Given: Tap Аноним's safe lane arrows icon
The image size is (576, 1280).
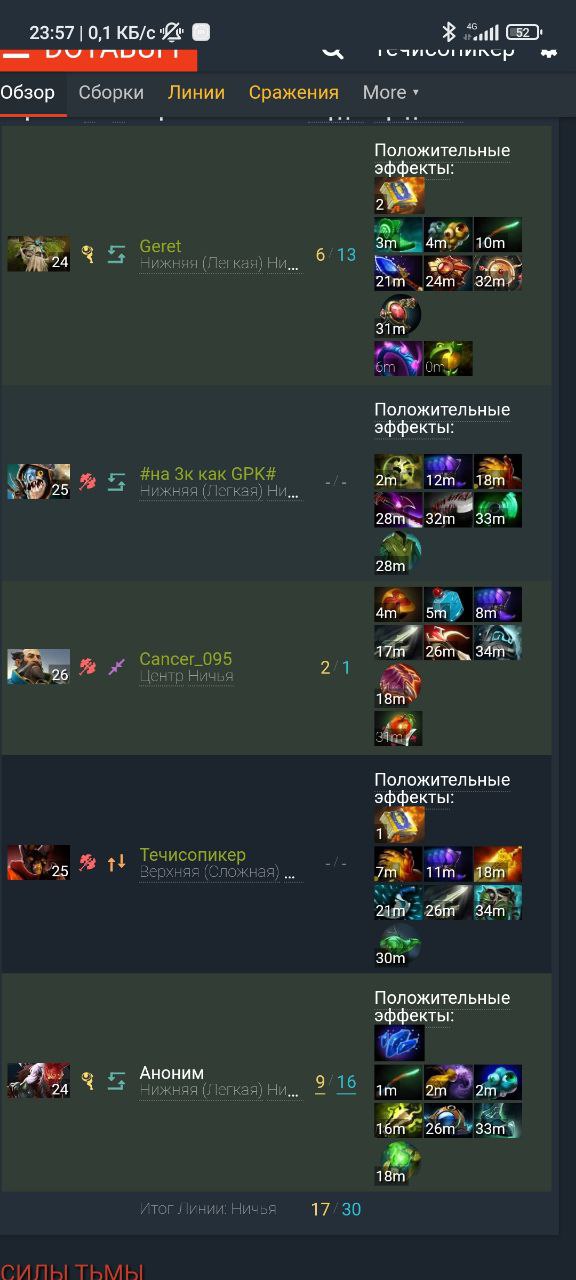Looking at the screenshot, I should point(117,1081).
